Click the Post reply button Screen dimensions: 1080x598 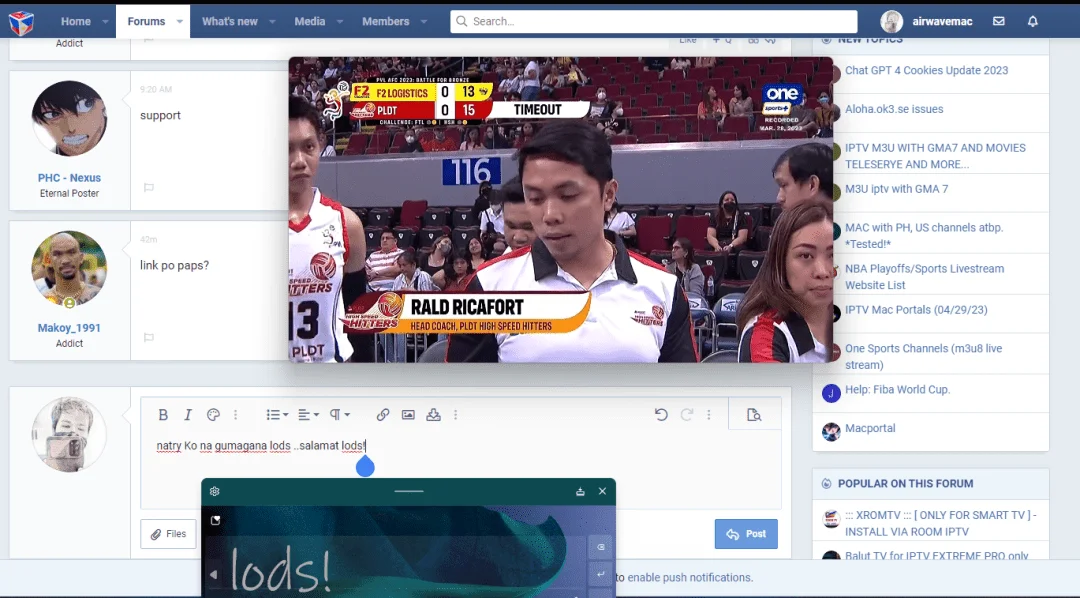pos(746,534)
